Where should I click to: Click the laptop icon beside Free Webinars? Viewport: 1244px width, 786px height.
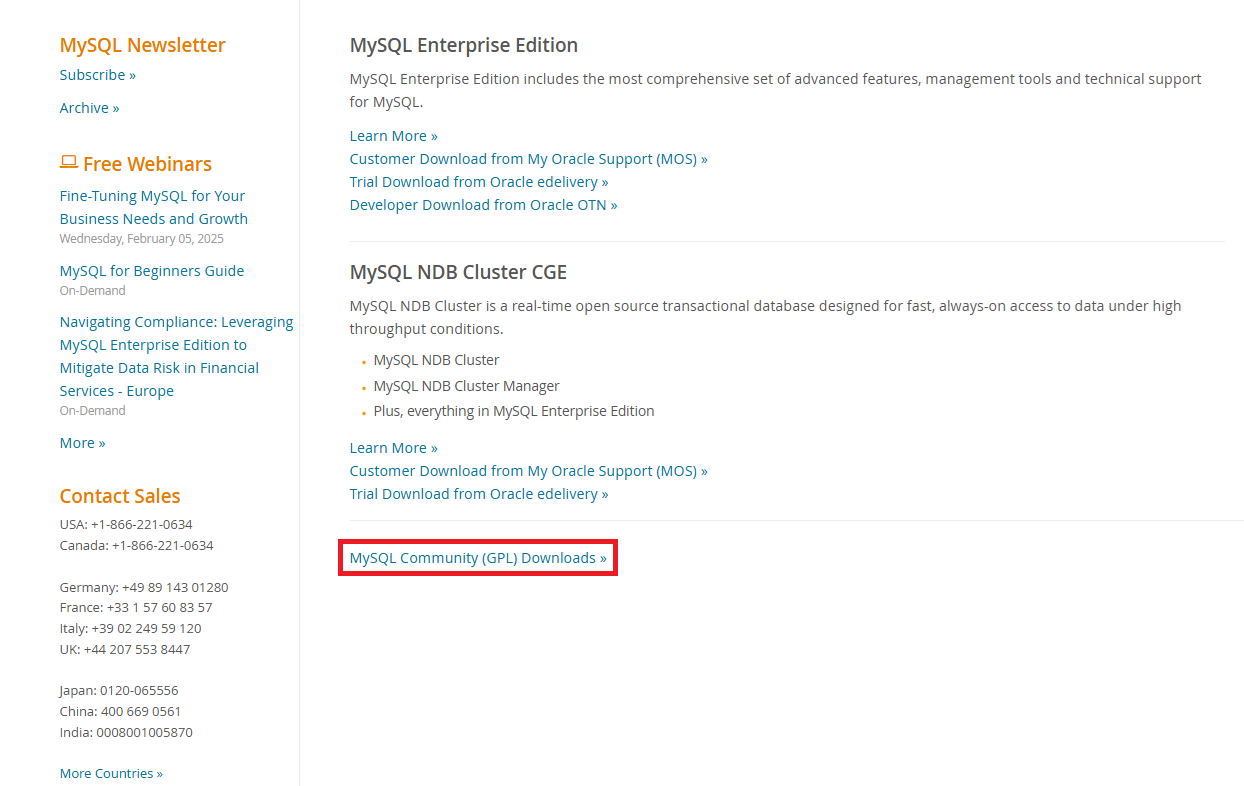[x=69, y=162]
